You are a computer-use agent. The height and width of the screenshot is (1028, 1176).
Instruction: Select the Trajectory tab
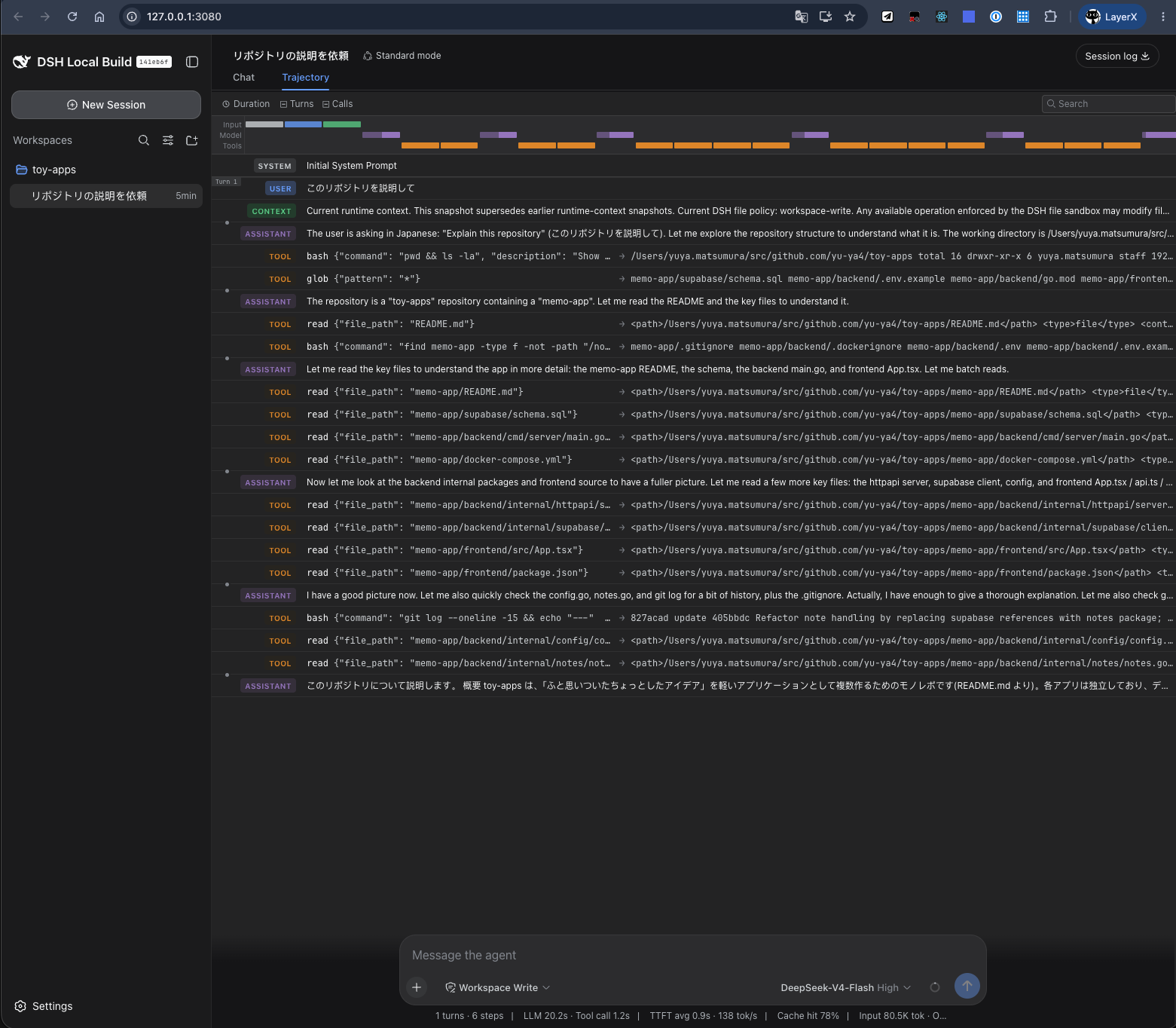click(x=305, y=78)
